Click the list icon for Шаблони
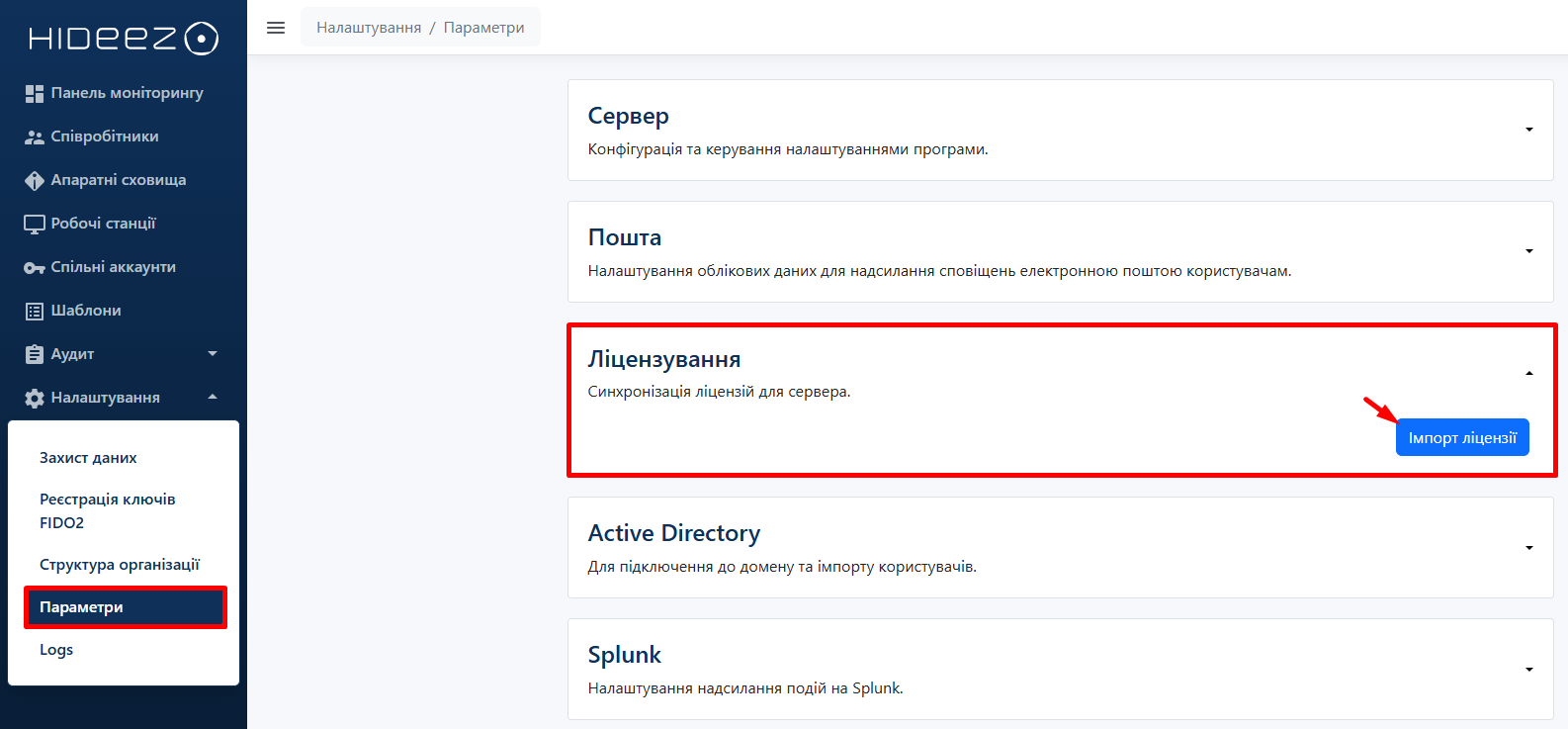 tap(35, 311)
